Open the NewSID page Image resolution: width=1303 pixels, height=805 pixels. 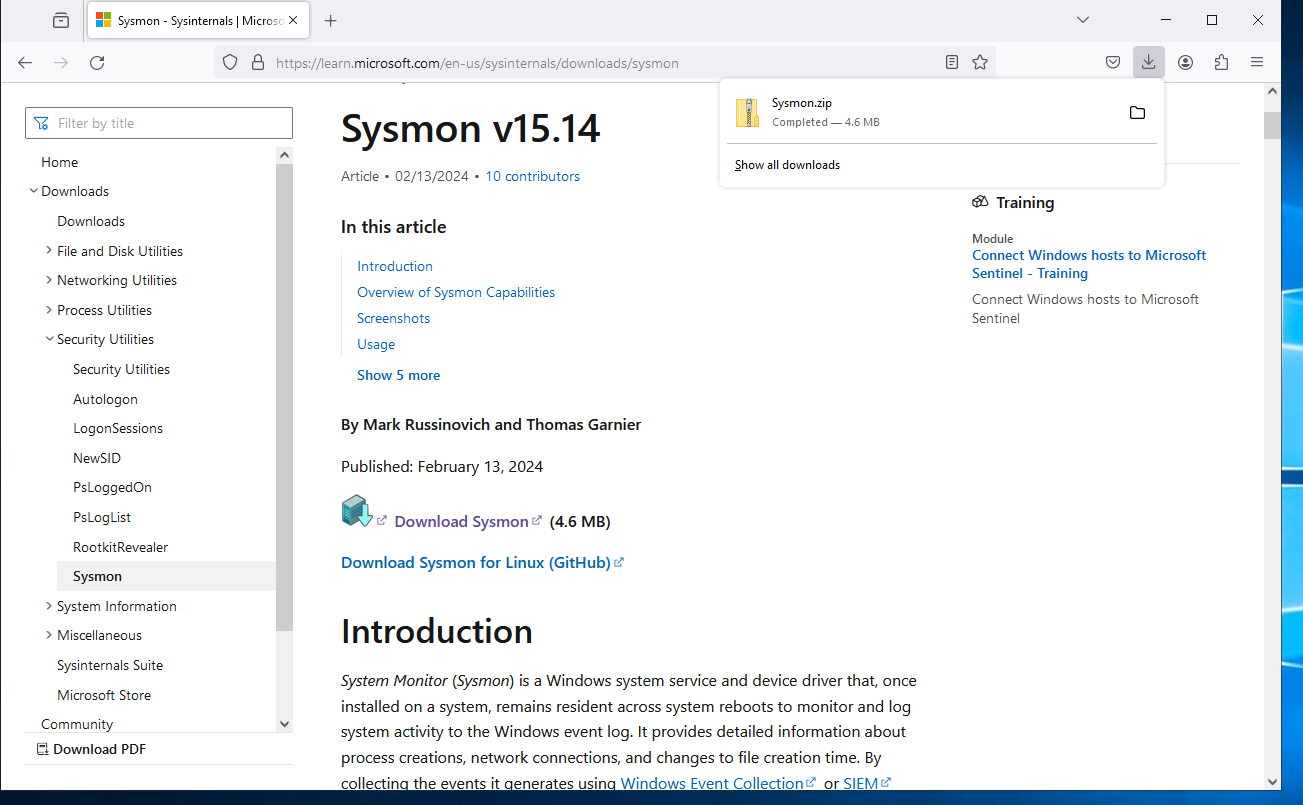97,458
